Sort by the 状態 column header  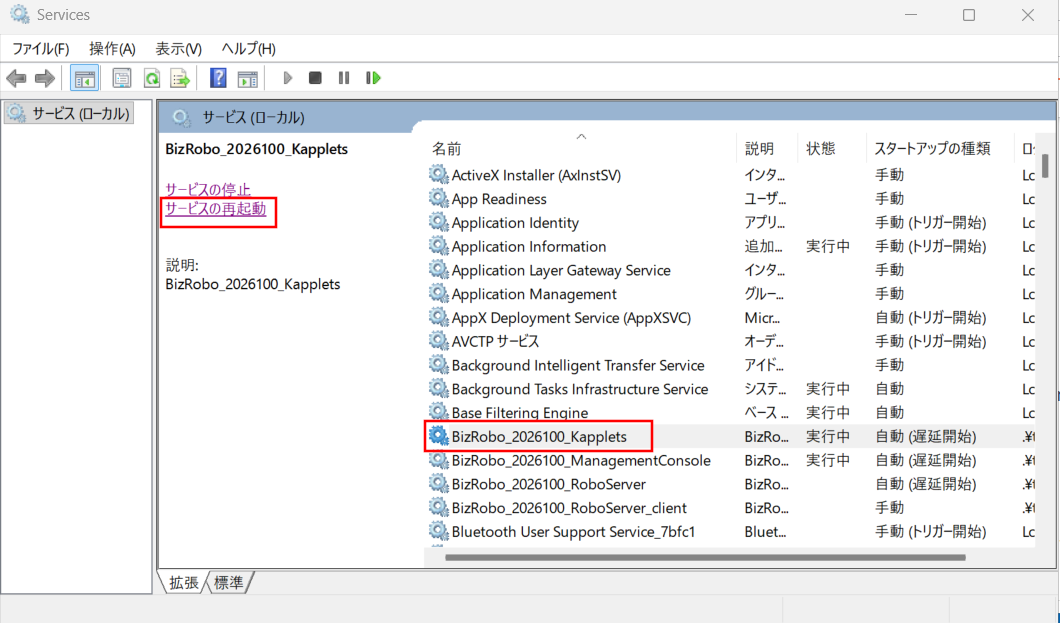(x=821, y=148)
